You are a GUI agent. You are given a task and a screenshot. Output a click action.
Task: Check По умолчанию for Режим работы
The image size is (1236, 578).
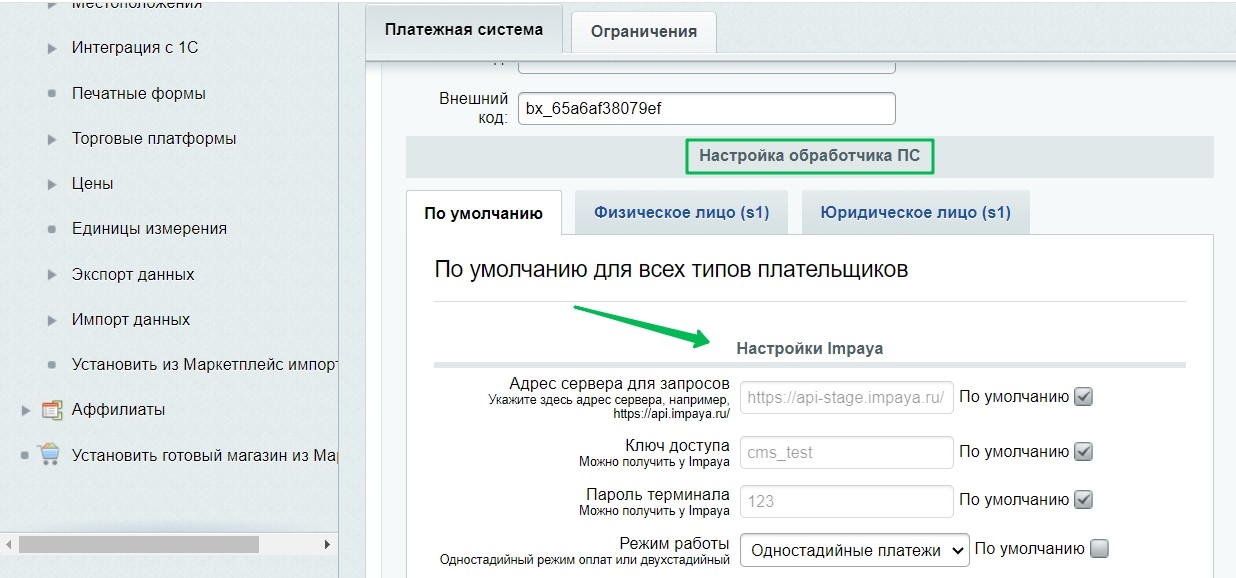(1099, 549)
